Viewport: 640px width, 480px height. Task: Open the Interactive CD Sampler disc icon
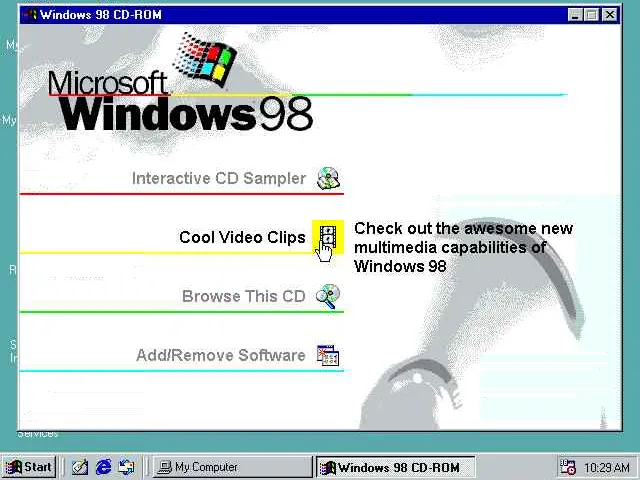(x=329, y=178)
